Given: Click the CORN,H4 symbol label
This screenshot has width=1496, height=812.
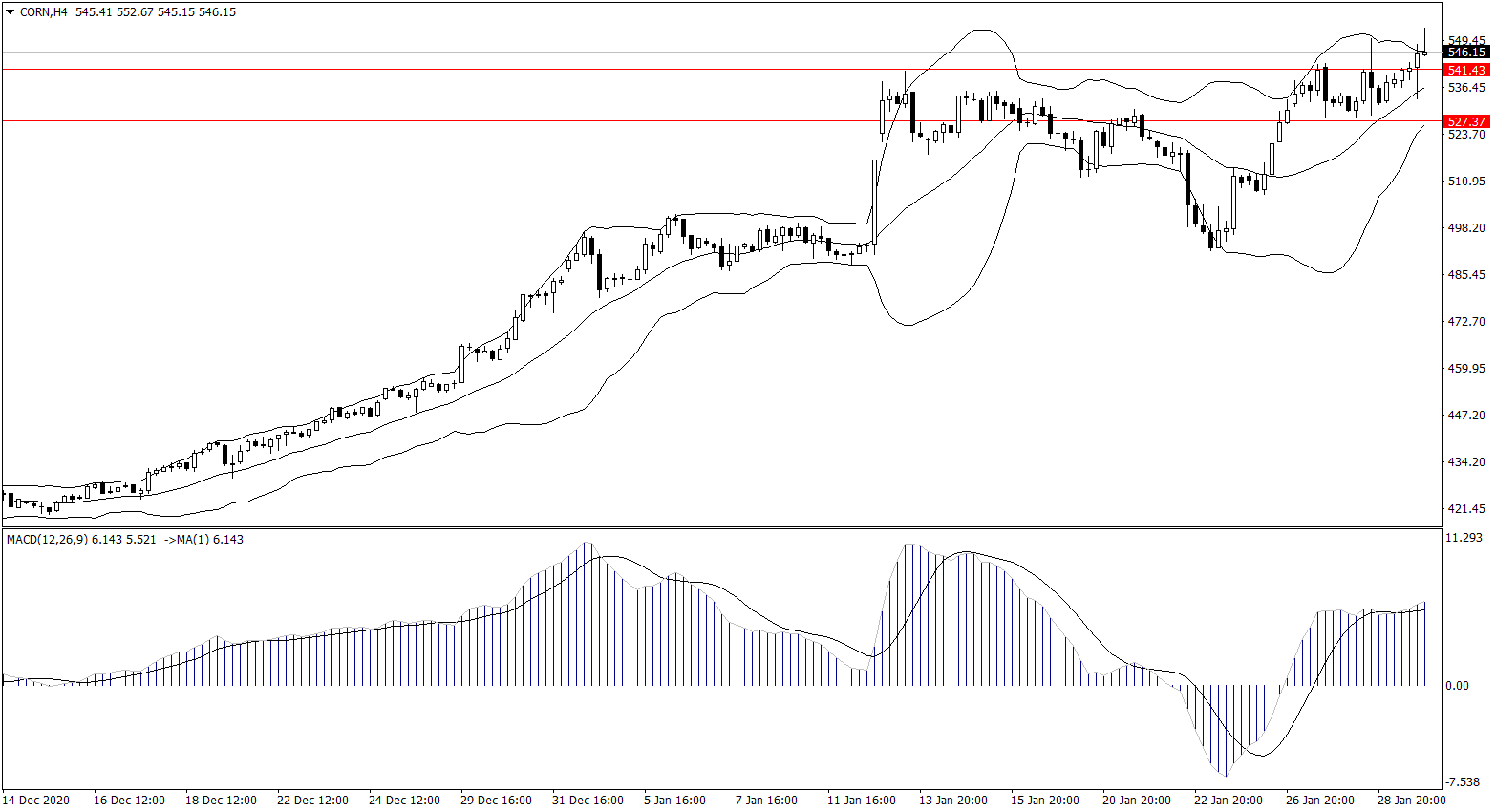Looking at the screenshot, I should click(44, 12).
